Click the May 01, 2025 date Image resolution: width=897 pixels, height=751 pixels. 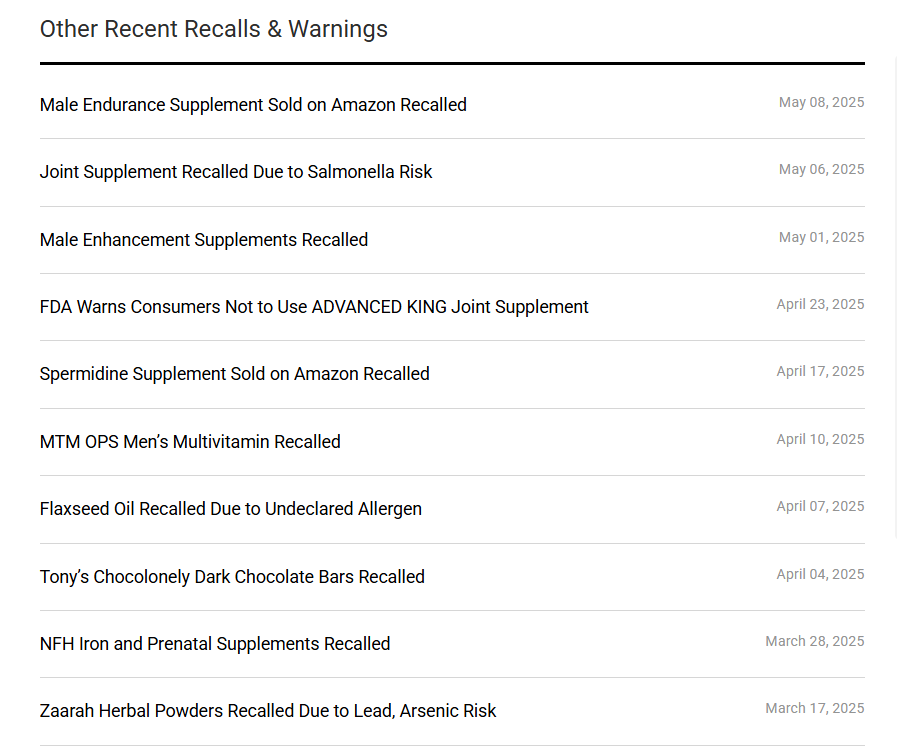tap(821, 237)
